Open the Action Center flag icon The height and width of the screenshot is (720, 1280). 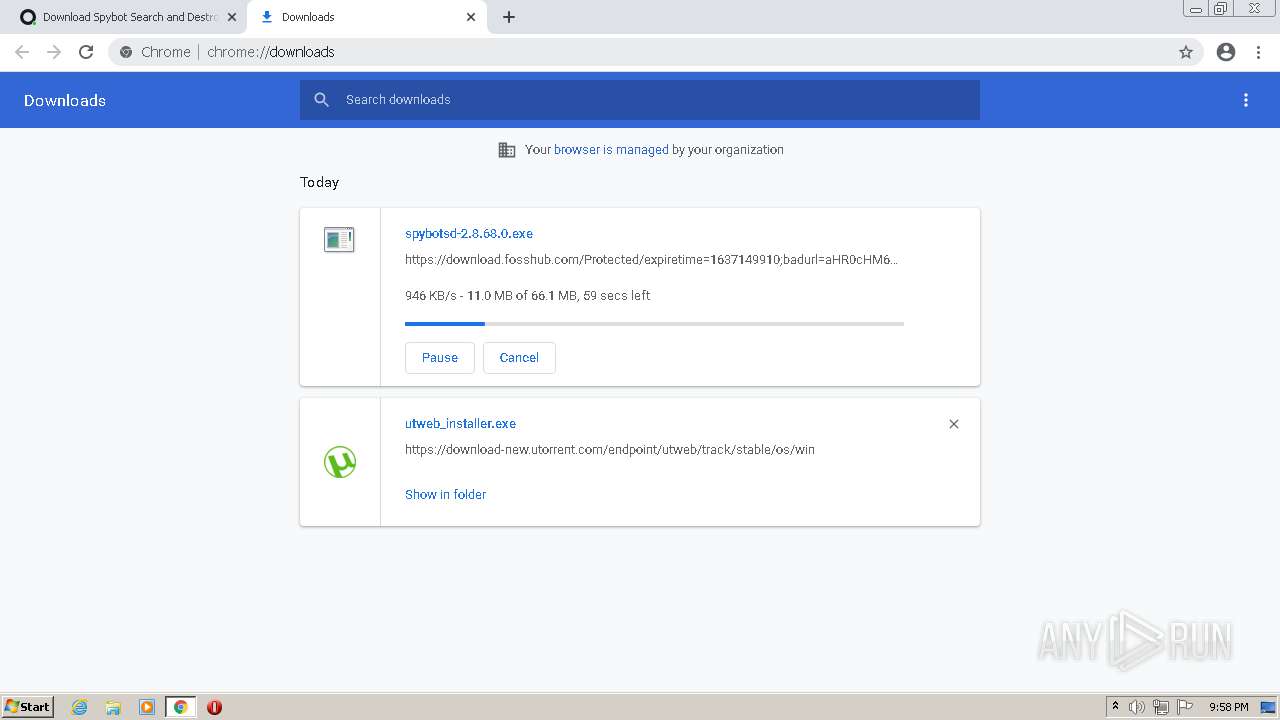(x=1185, y=707)
